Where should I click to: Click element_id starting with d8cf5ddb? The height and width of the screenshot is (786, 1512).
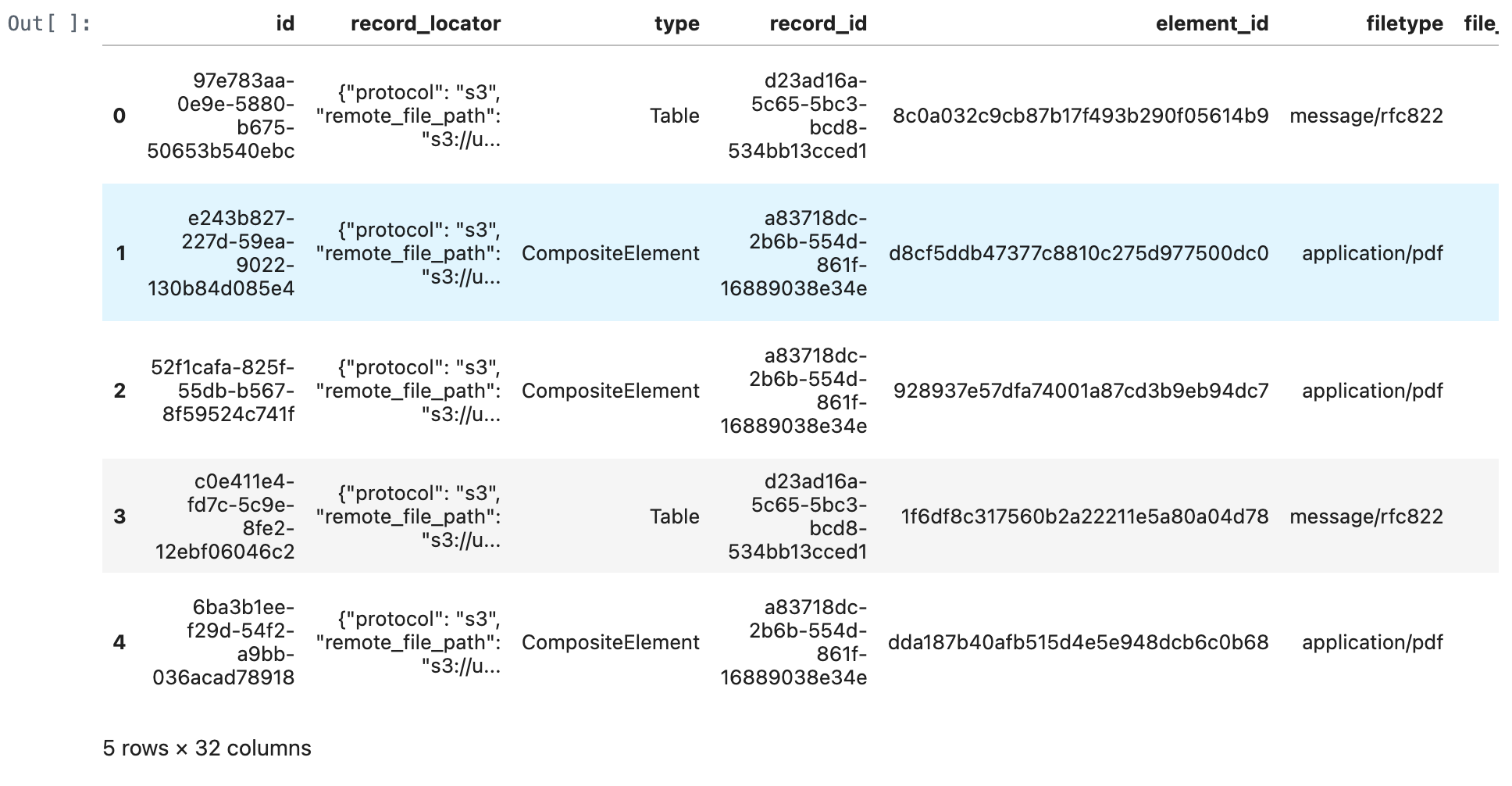(1078, 253)
